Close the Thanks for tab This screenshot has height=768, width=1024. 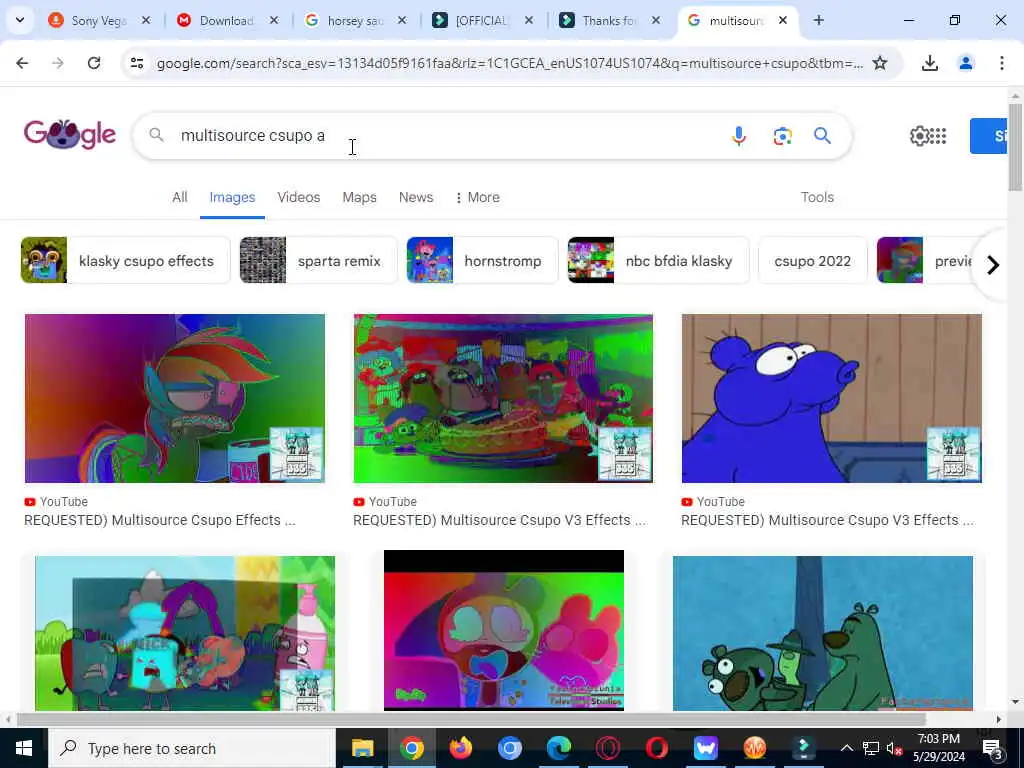[656, 20]
